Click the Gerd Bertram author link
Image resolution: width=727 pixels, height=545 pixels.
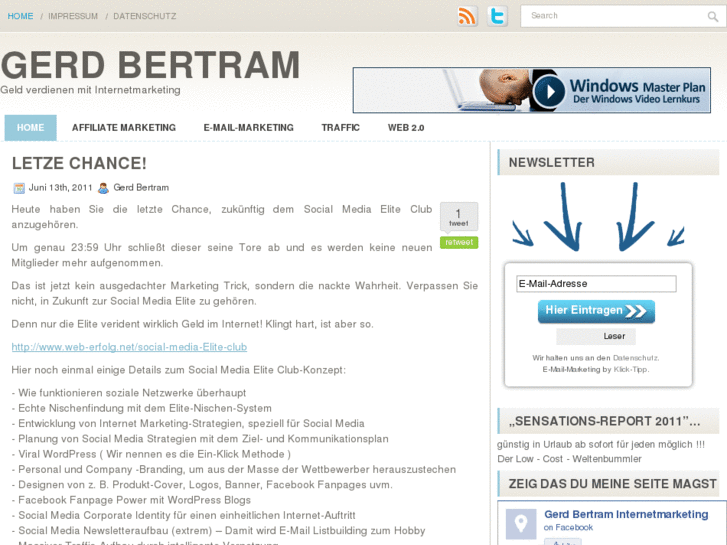point(141,187)
